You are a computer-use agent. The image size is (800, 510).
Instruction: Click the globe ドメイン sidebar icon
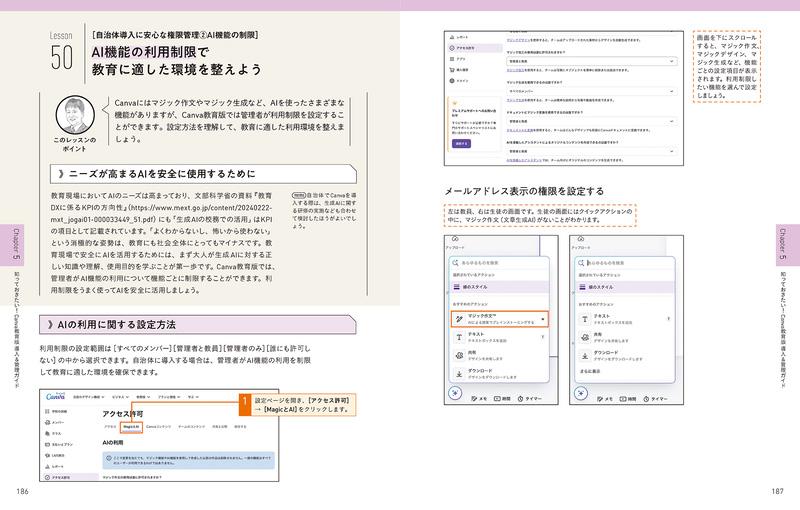(x=452, y=81)
